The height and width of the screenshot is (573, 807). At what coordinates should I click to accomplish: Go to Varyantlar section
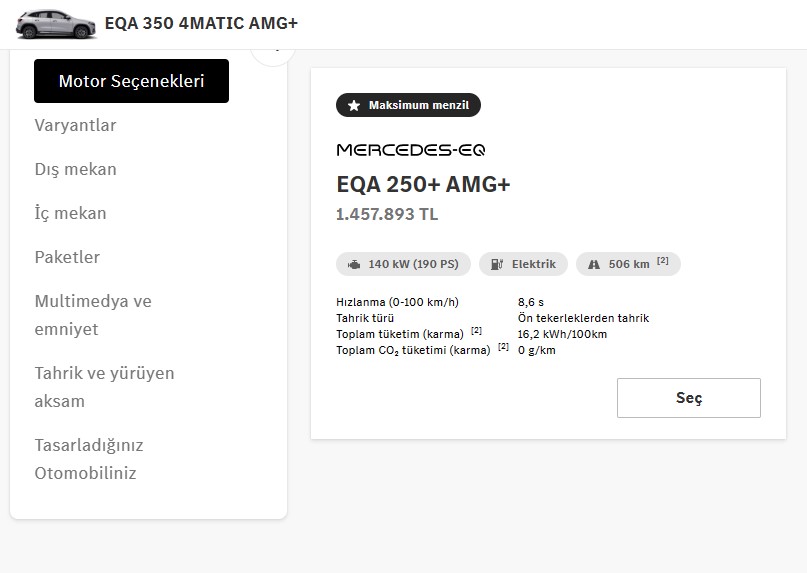75,125
